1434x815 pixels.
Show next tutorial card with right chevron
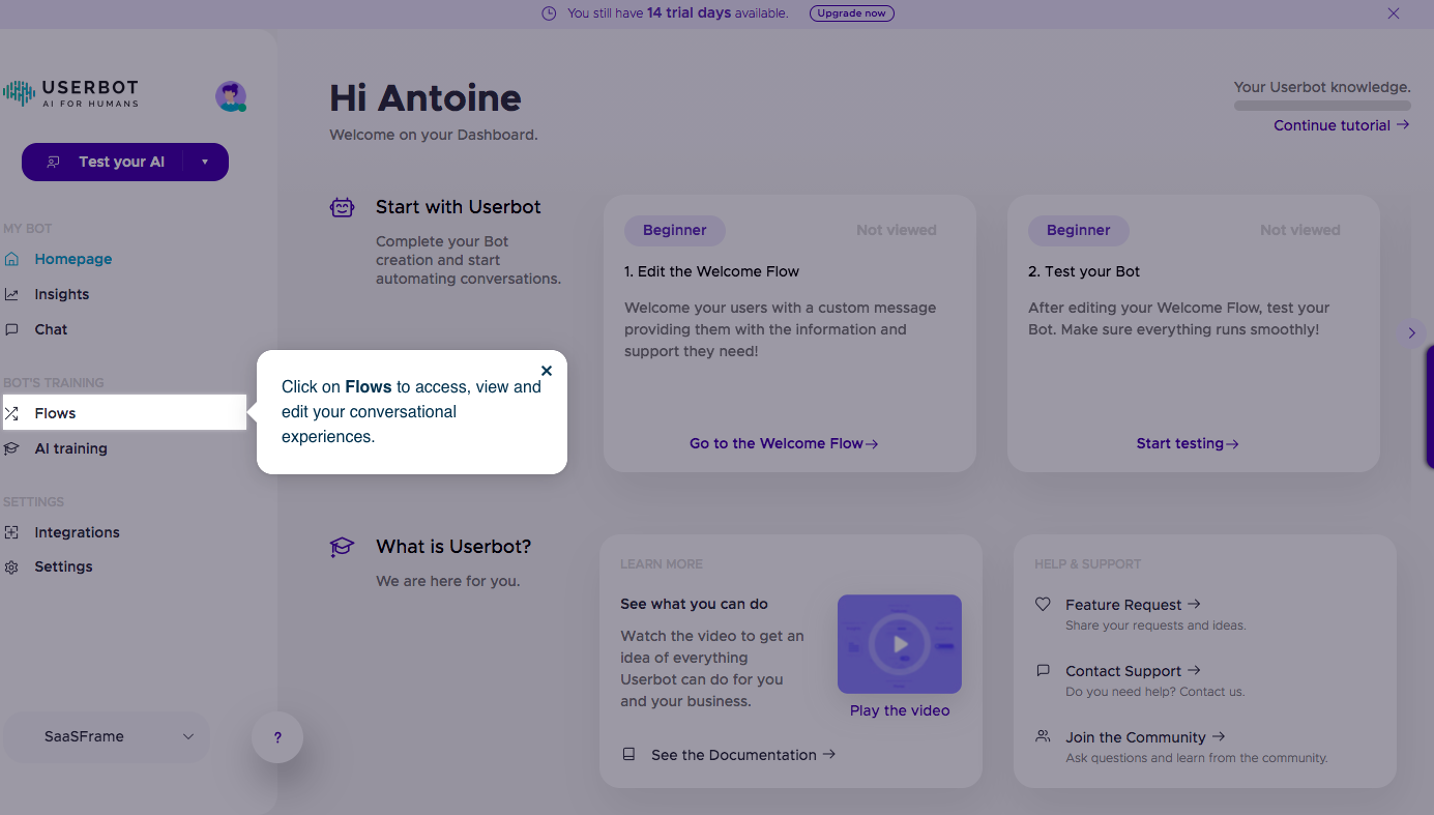pyautogui.click(x=1411, y=333)
